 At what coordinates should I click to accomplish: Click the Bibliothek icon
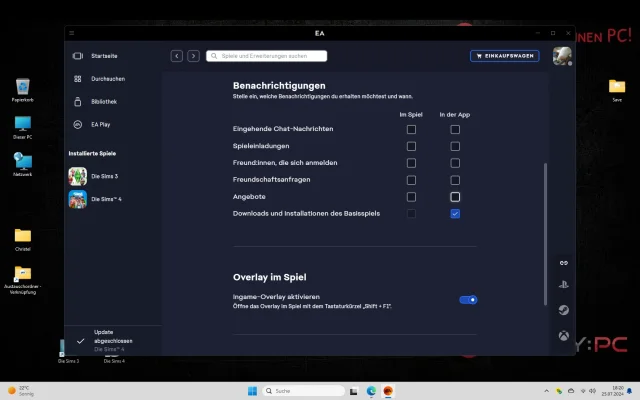pyautogui.click(x=78, y=102)
